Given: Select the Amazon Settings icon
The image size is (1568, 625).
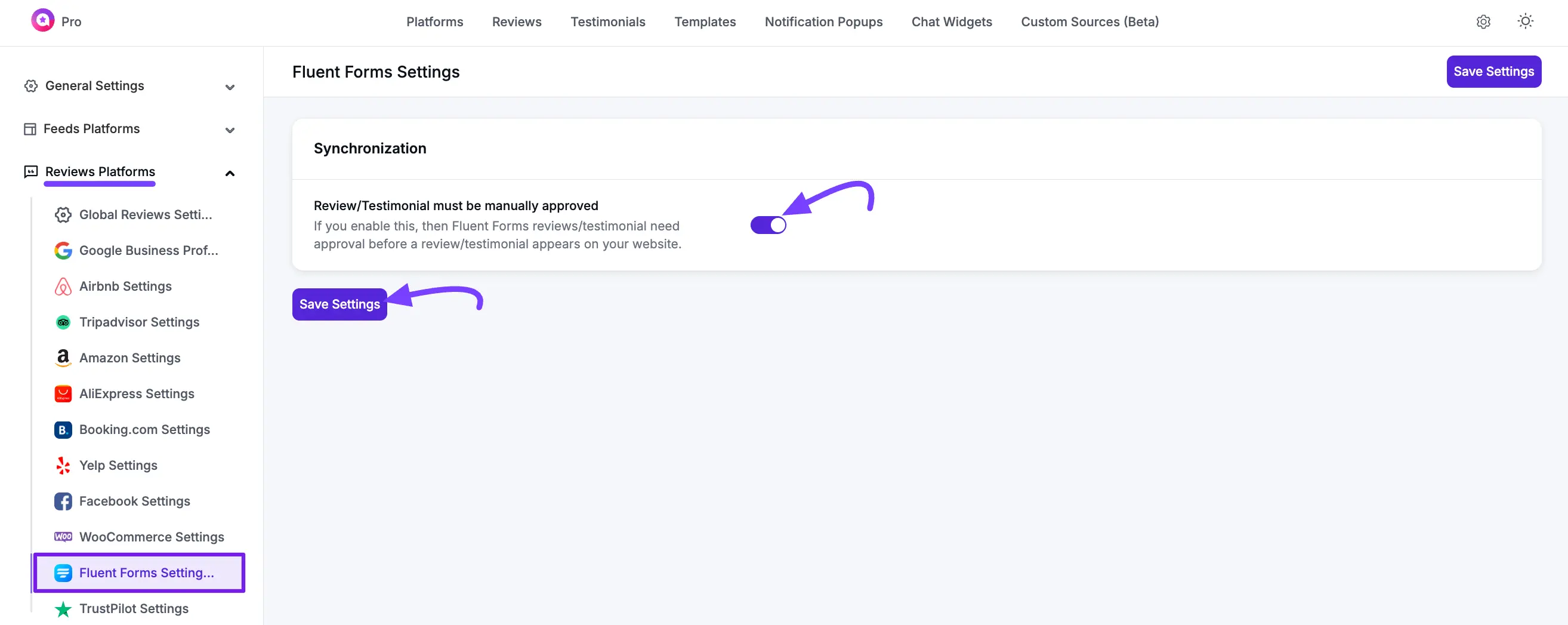Looking at the screenshot, I should click(63, 358).
